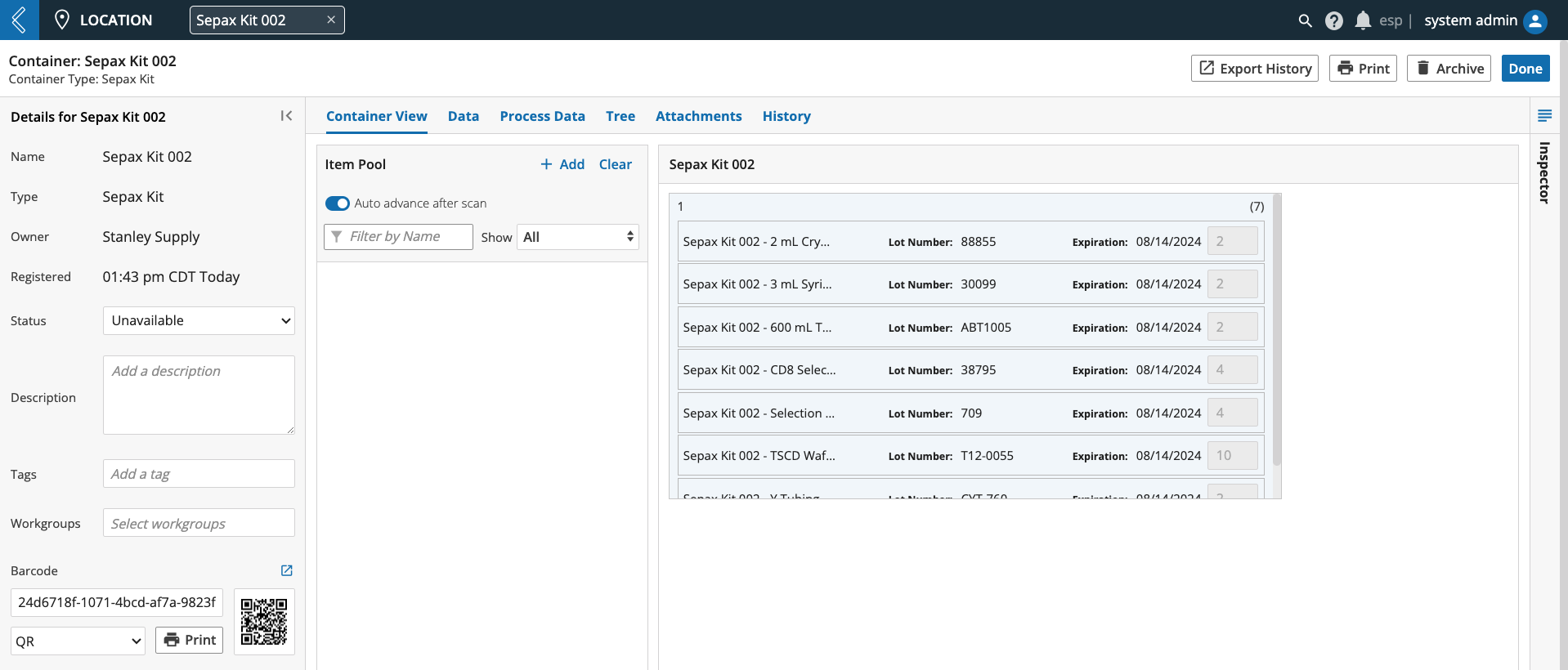Open the search magnifier icon

click(x=1305, y=20)
